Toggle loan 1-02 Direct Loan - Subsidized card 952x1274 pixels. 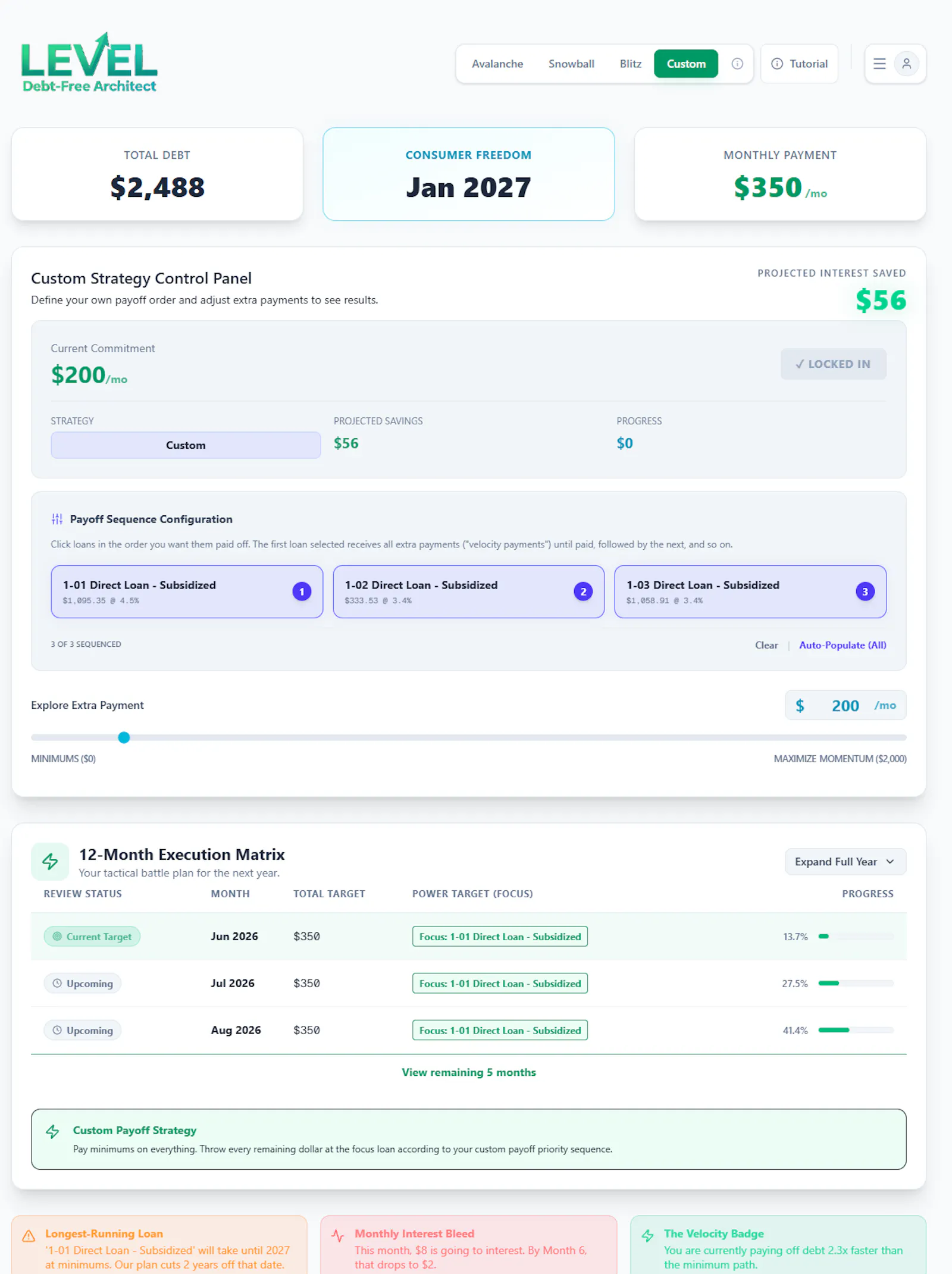(x=469, y=591)
